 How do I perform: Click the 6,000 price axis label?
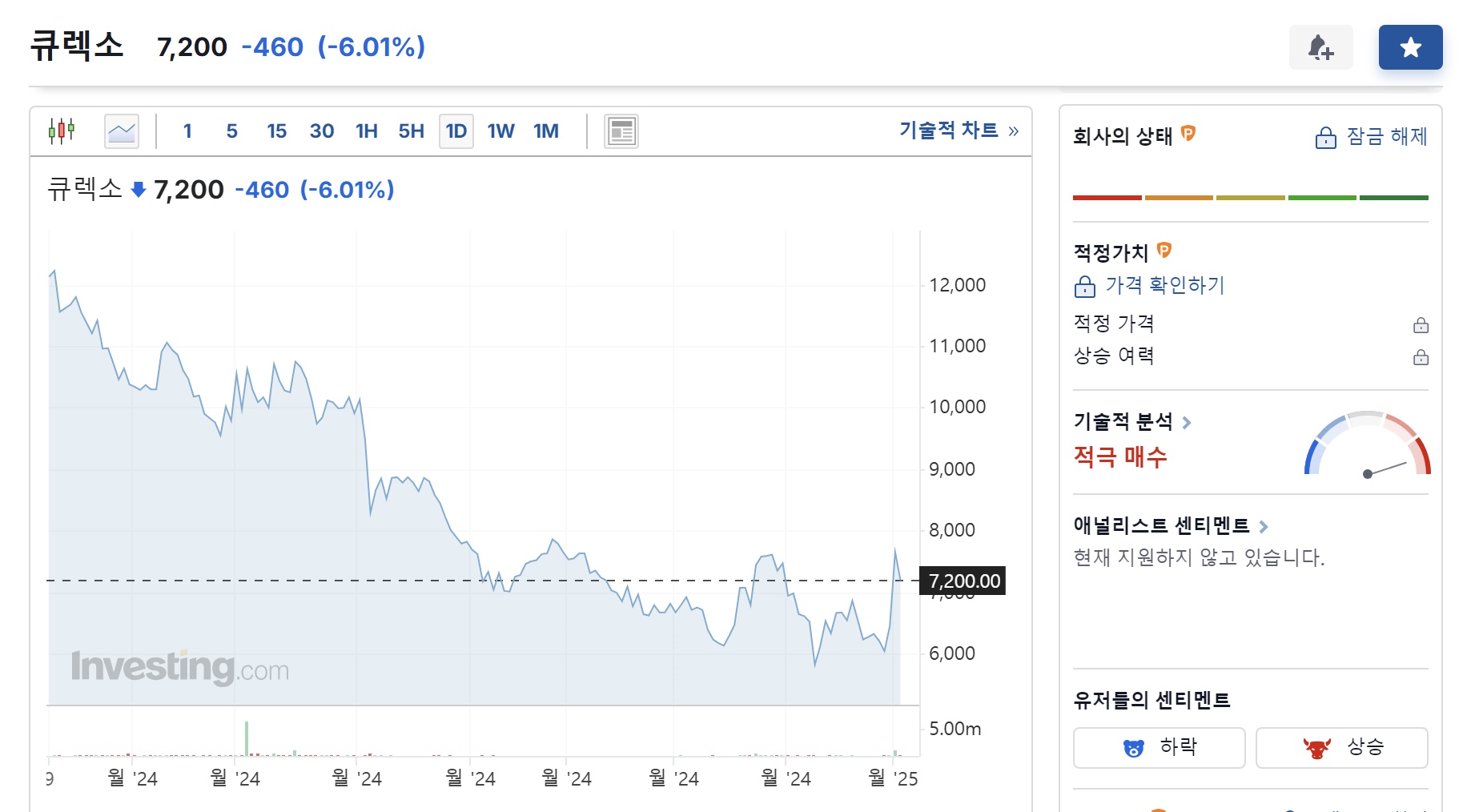coord(952,653)
